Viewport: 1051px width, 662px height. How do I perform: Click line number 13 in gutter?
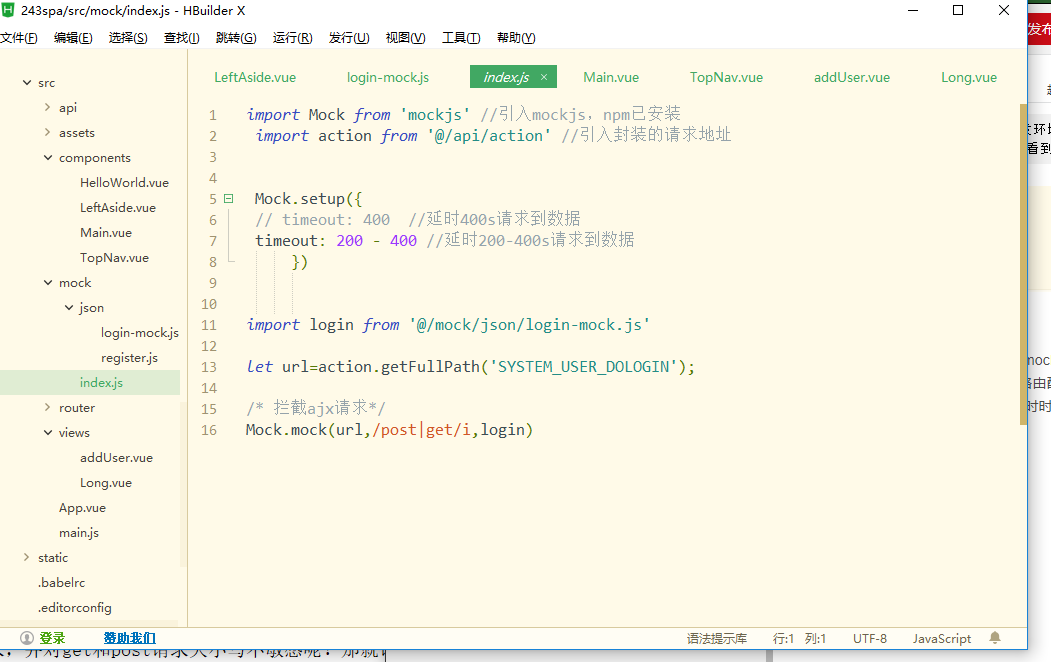click(x=209, y=367)
